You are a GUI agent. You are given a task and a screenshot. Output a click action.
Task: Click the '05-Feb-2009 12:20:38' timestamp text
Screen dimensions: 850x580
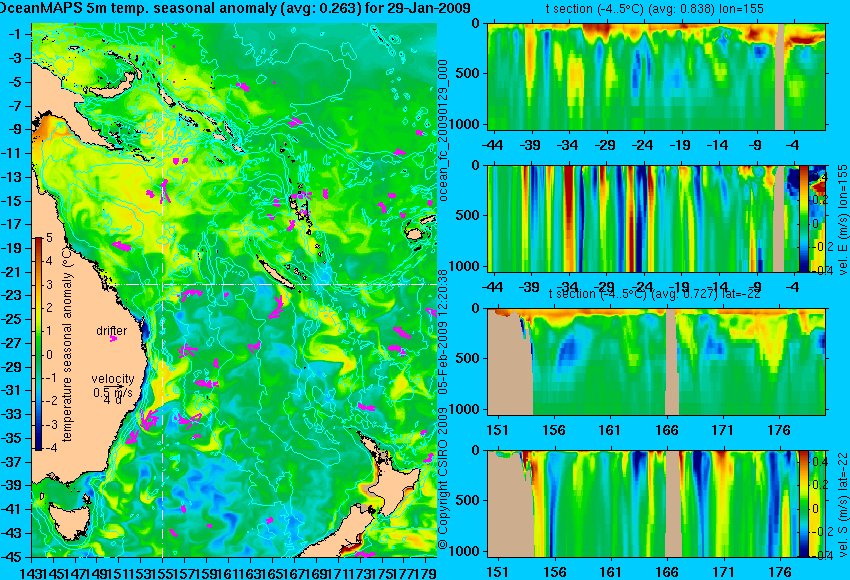443,331
